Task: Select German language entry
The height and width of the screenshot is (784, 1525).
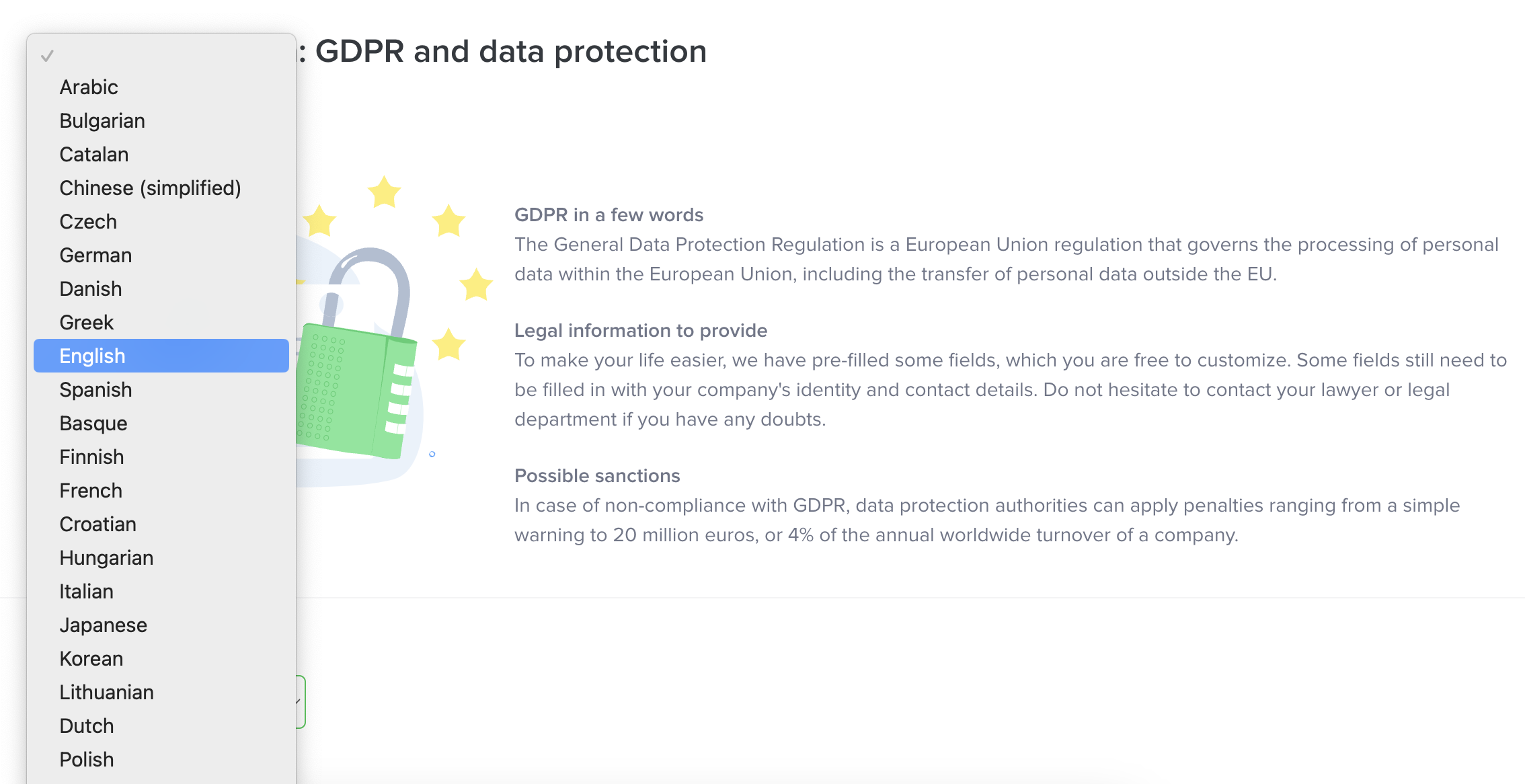Action: (x=95, y=256)
